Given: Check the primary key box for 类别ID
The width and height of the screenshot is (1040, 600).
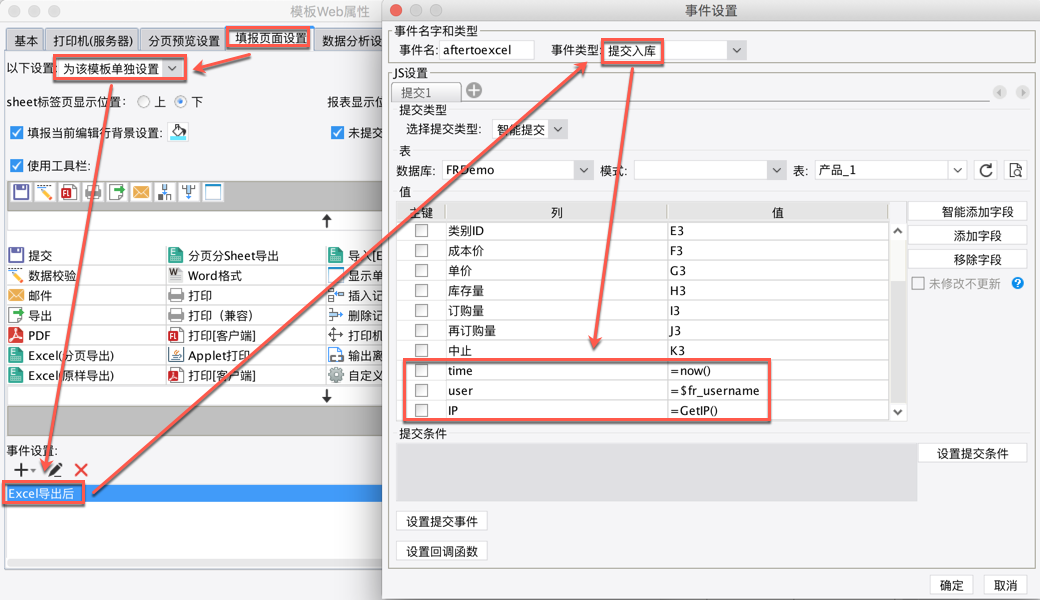Looking at the screenshot, I should coord(421,231).
